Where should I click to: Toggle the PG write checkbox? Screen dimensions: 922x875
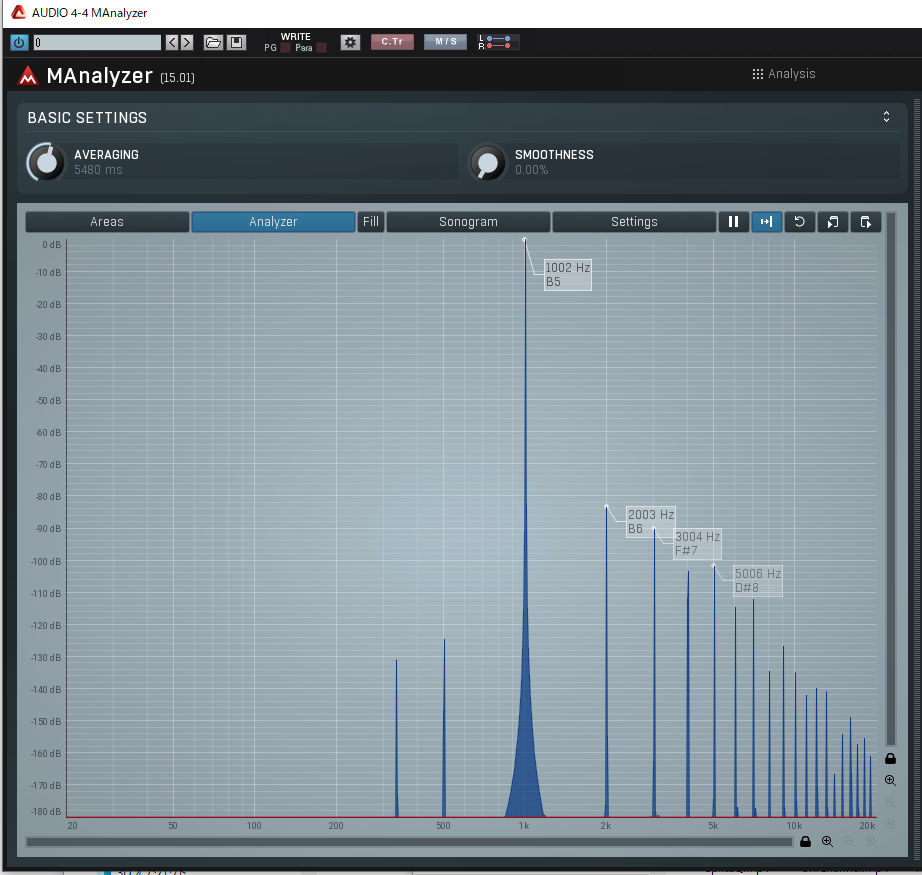[x=285, y=48]
